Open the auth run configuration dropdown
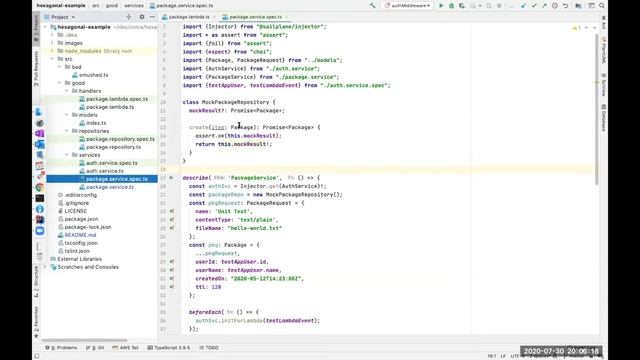The width and height of the screenshot is (640, 360). point(407,6)
